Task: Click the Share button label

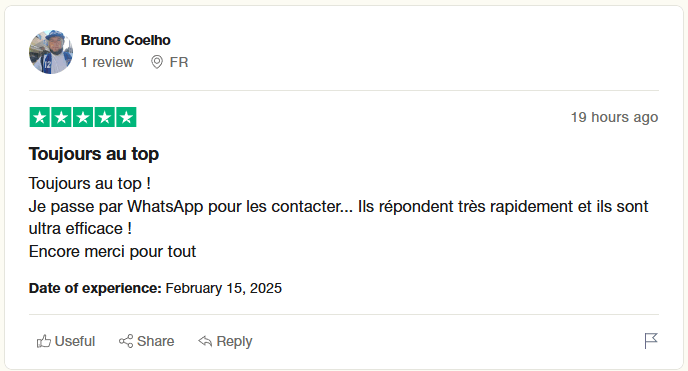Action: coord(155,341)
